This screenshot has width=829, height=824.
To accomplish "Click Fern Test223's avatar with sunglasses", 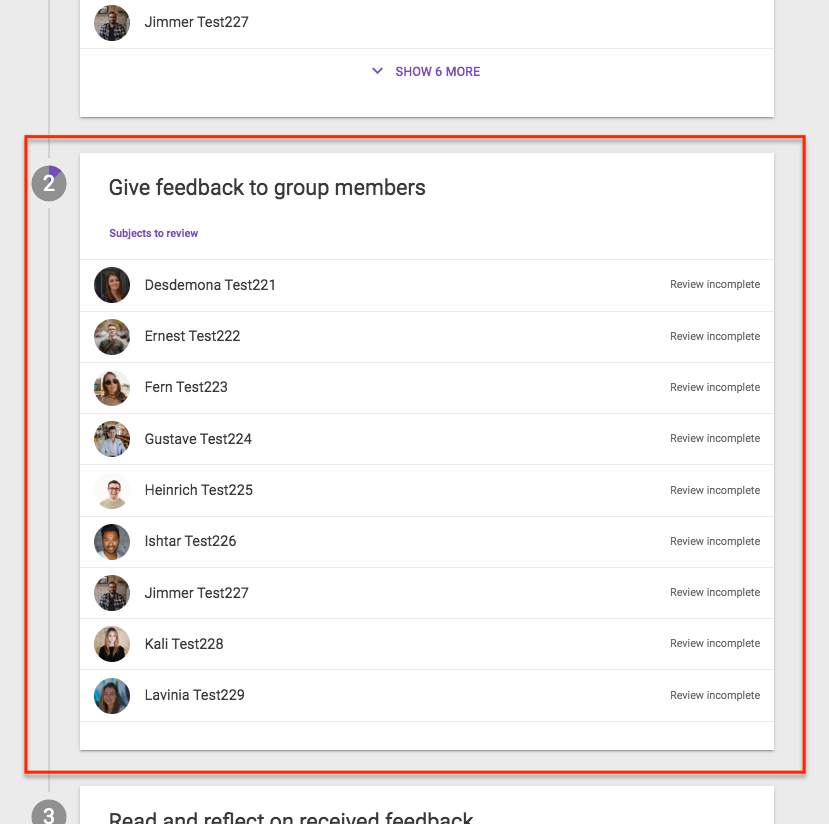I will (x=112, y=388).
